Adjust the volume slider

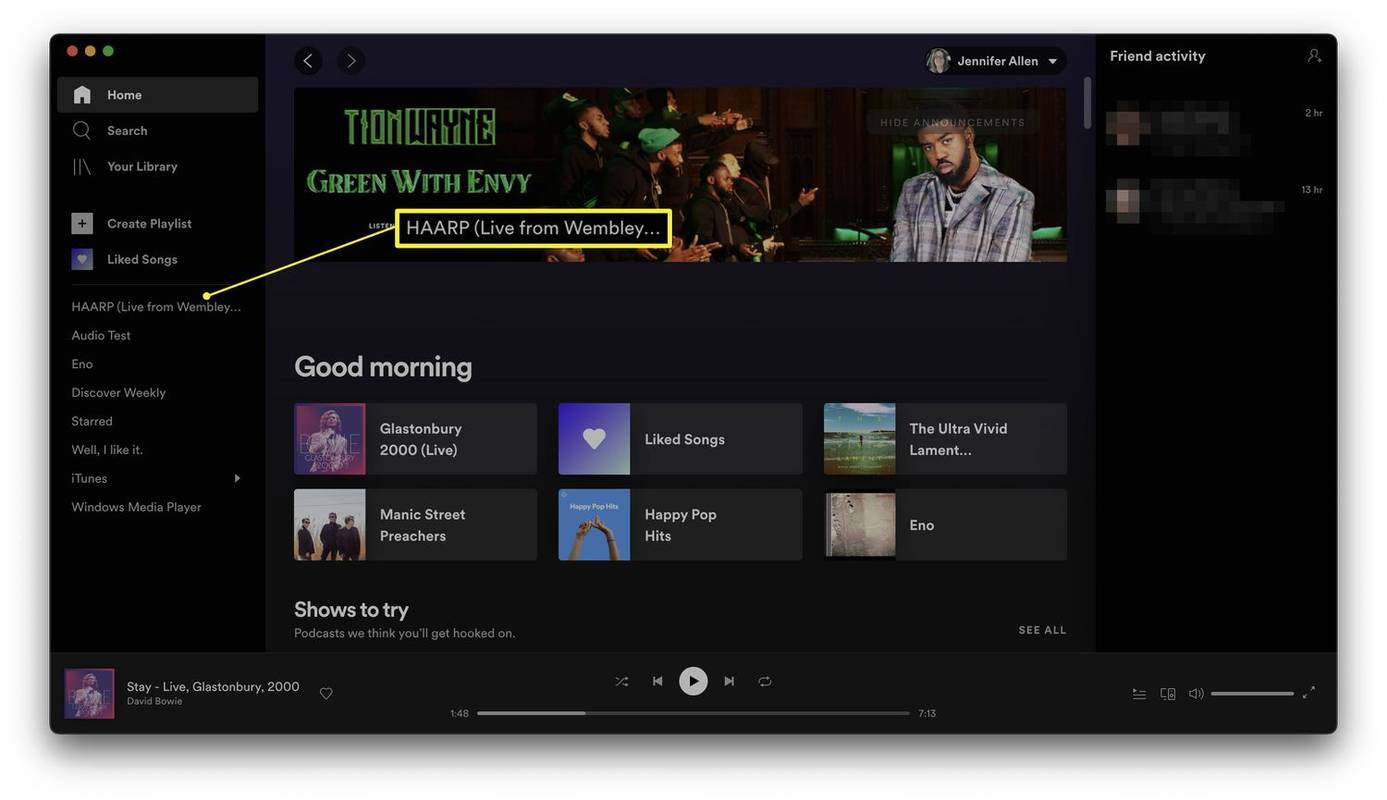point(1252,693)
